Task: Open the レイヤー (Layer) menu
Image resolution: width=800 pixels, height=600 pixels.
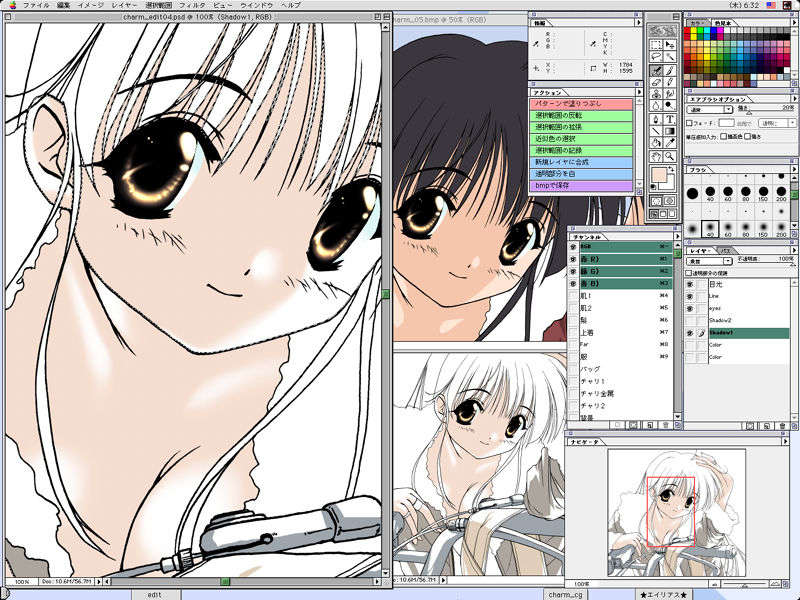Action: click(123, 5)
